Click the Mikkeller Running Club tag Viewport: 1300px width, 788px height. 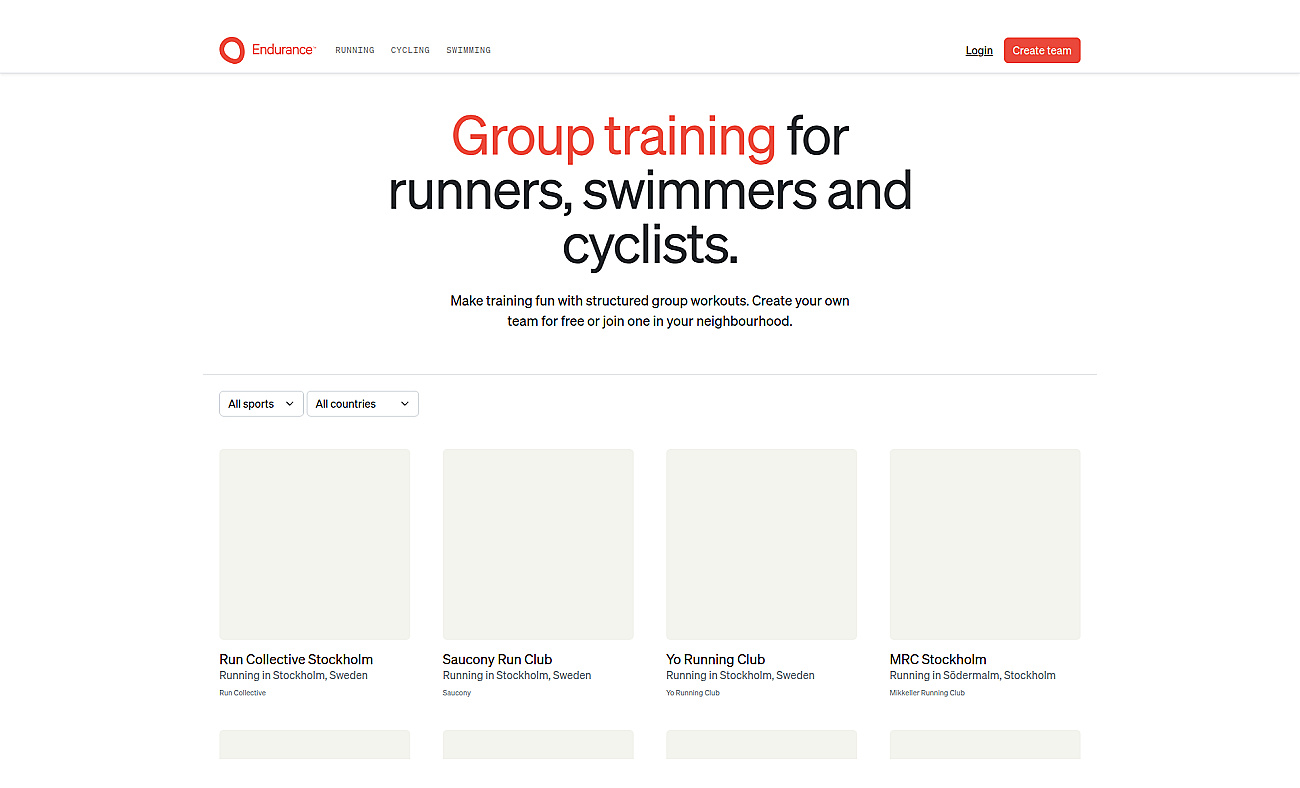(x=927, y=693)
